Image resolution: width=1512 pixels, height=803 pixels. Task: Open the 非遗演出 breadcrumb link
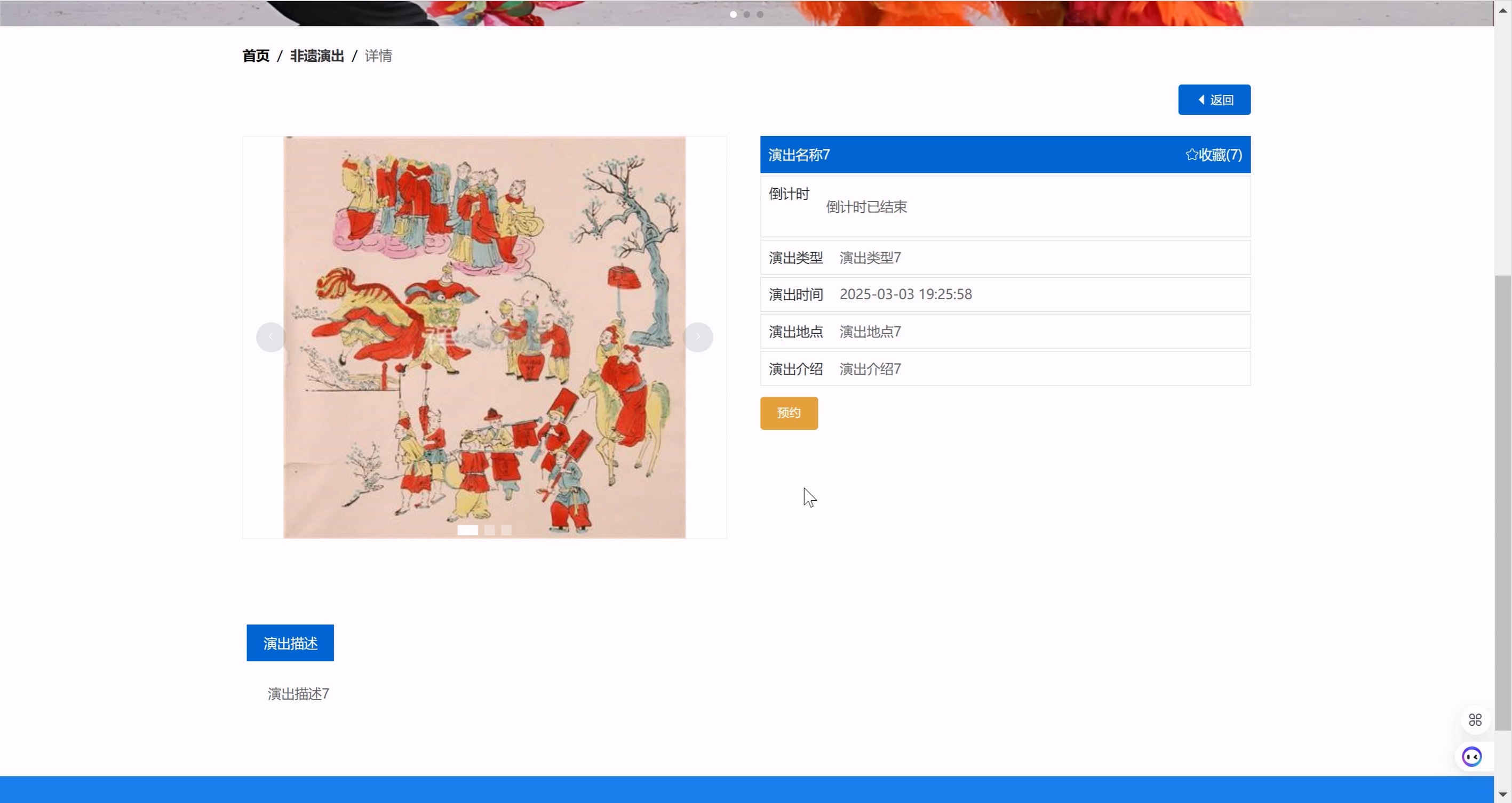[317, 56]
